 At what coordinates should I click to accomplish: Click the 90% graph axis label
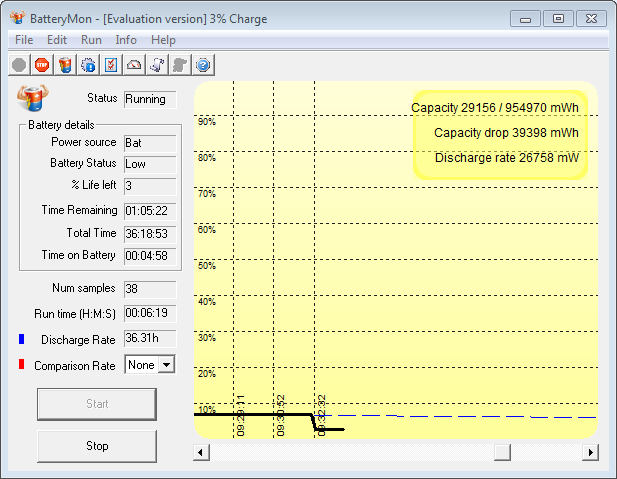pyautogui.click(x=207, y=122)
